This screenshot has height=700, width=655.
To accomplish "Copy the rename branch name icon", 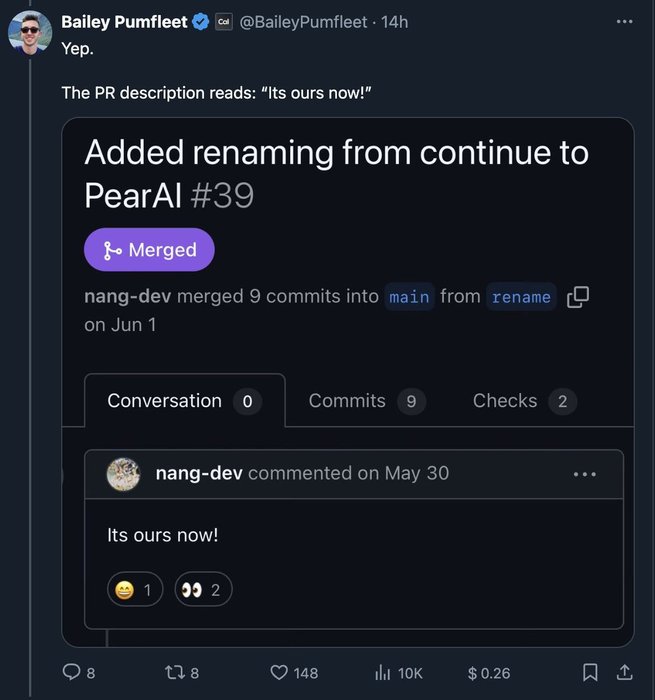I will 577,297.
